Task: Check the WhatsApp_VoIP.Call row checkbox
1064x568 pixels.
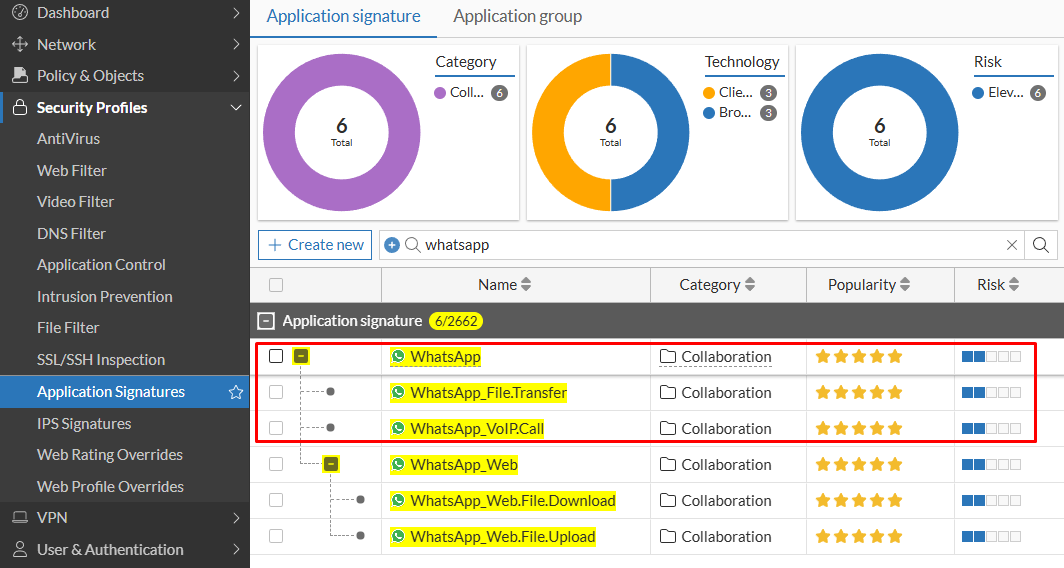Action: coord(276,428)
